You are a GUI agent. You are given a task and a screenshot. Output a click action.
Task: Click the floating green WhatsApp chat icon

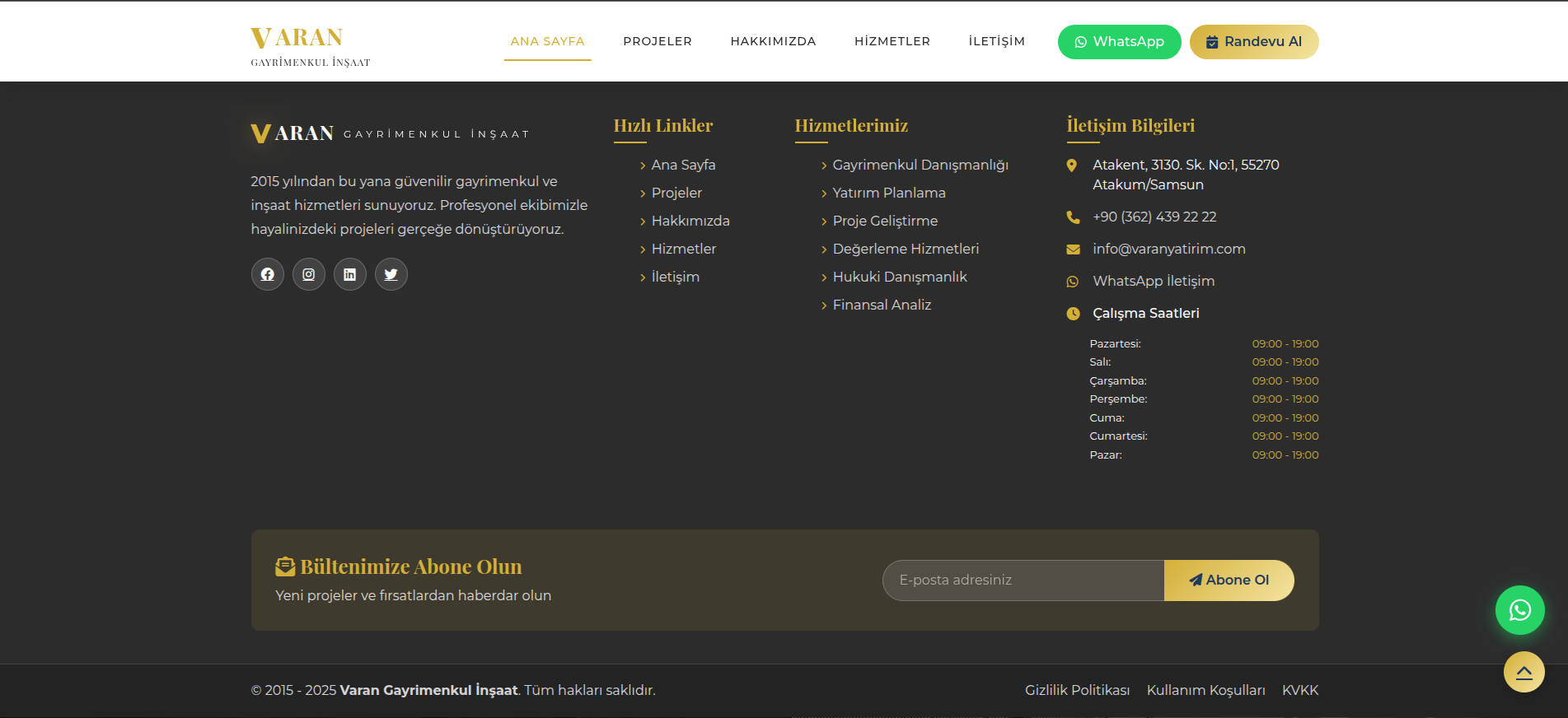click(x=1519, y=610)
